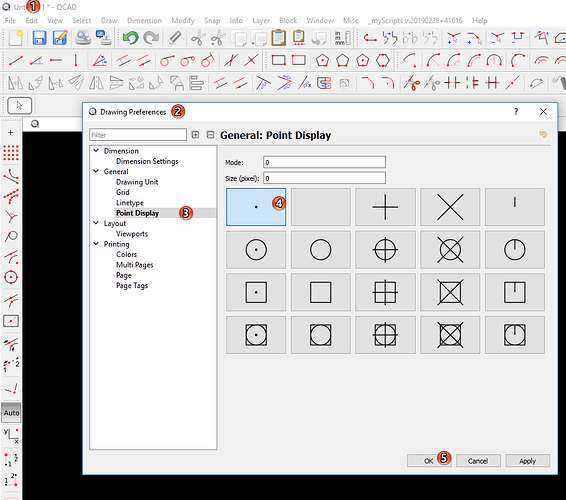Select Linetype in the tree
566x500 pixels.
[x=130, y=203]
